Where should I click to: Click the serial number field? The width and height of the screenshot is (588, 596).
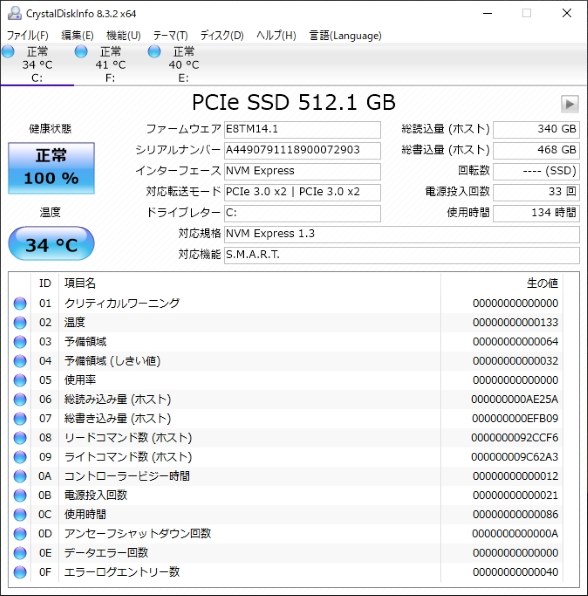[x=302, y=151]
